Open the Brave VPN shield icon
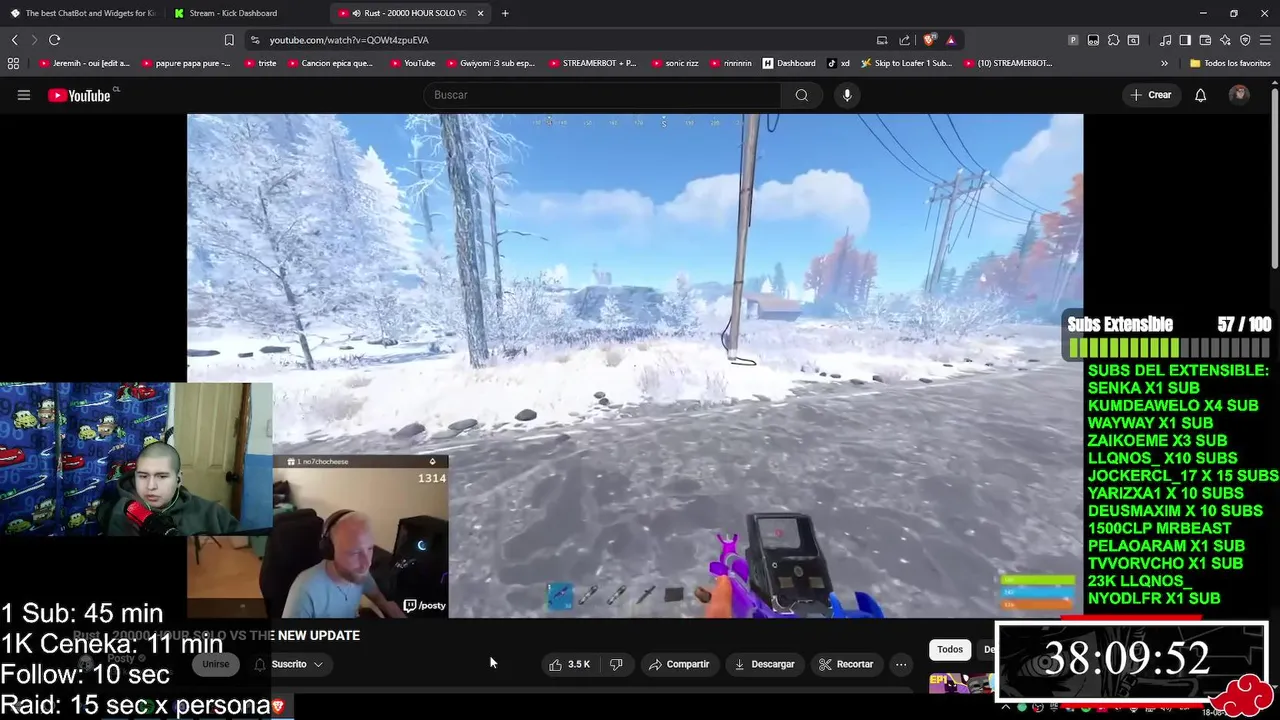The image size is (1280, 720). point(1245,40)
